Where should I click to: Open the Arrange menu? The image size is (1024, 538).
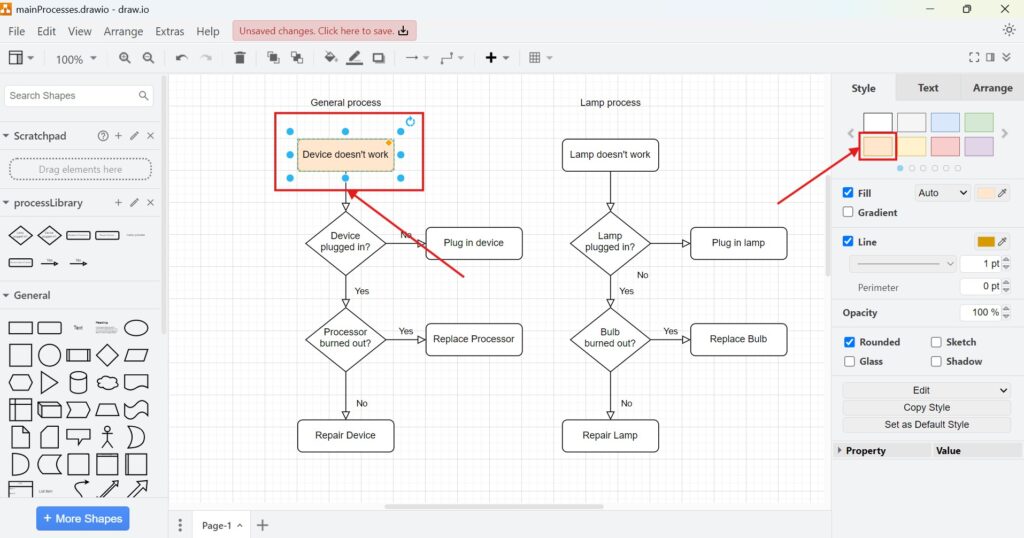click(x=123, y=31)
